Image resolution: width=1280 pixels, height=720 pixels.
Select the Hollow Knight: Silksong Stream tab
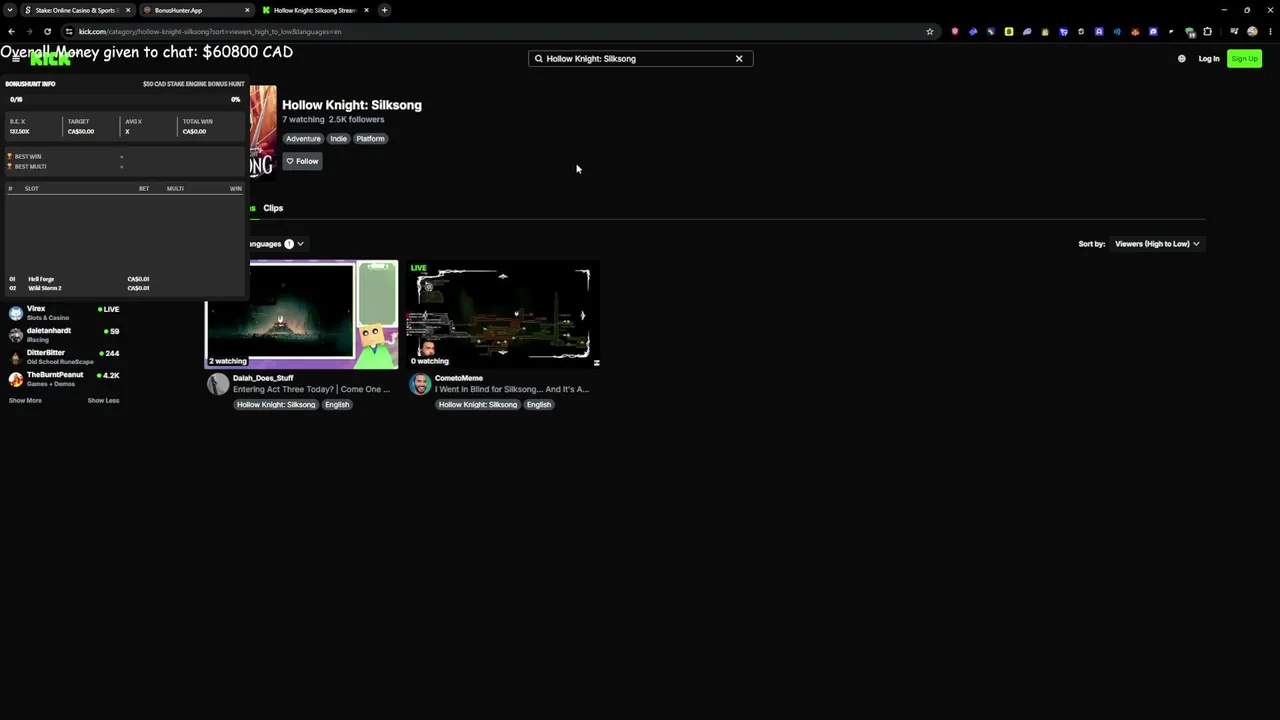[x=314, y=10]
